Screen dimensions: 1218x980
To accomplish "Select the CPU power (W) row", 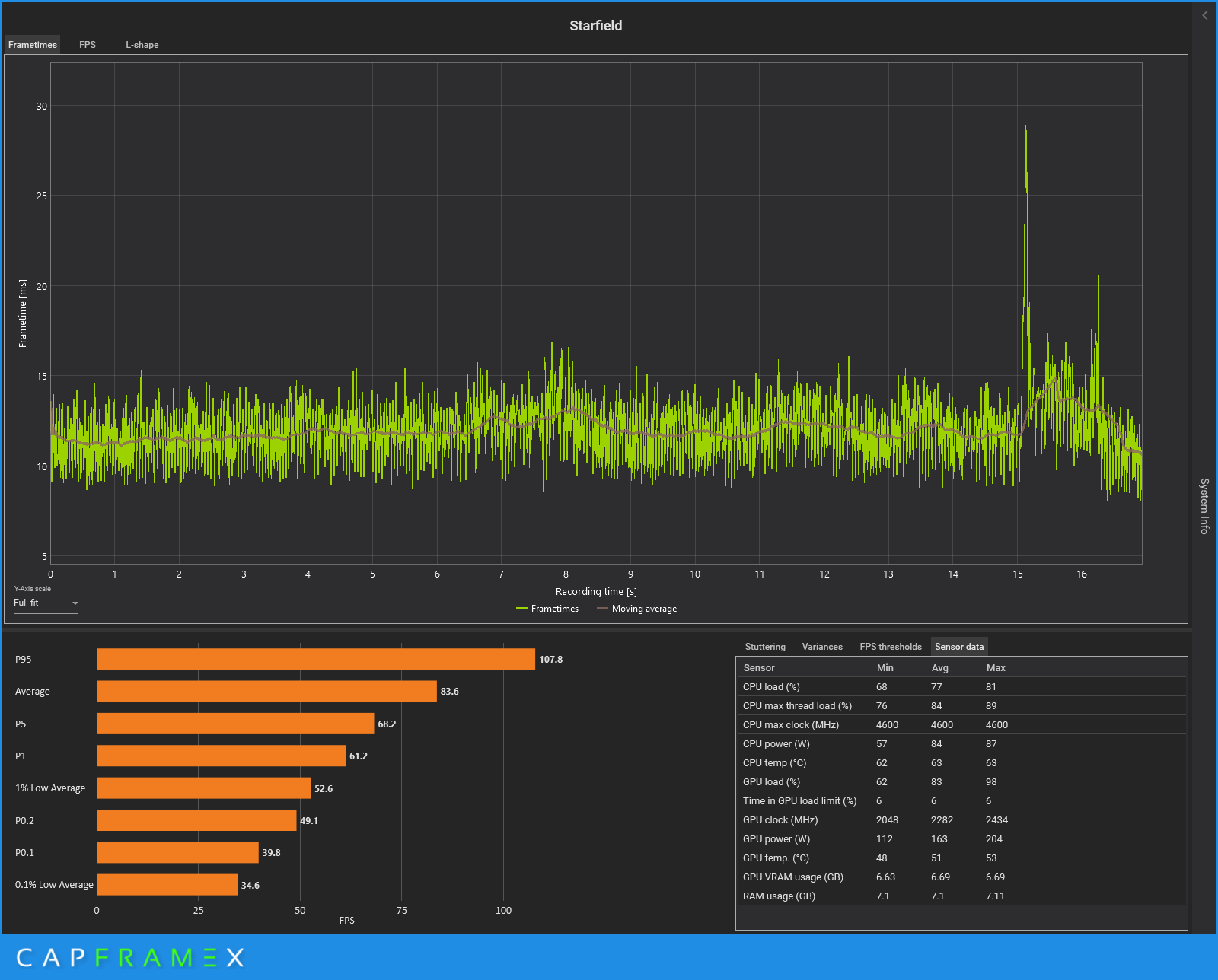I will coord(961,743).
